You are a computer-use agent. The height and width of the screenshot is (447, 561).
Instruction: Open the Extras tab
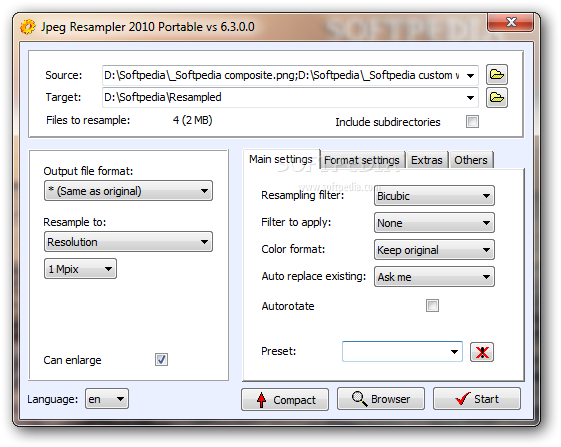(427, 160)
